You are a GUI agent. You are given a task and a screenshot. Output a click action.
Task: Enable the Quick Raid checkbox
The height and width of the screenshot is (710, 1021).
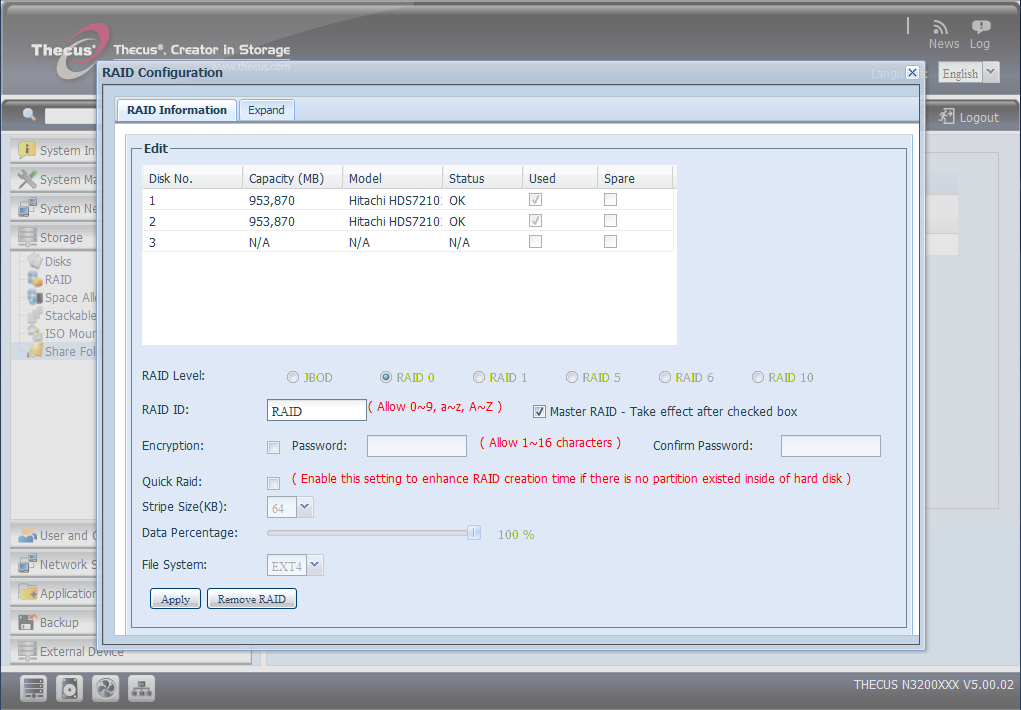pos(273,483)
